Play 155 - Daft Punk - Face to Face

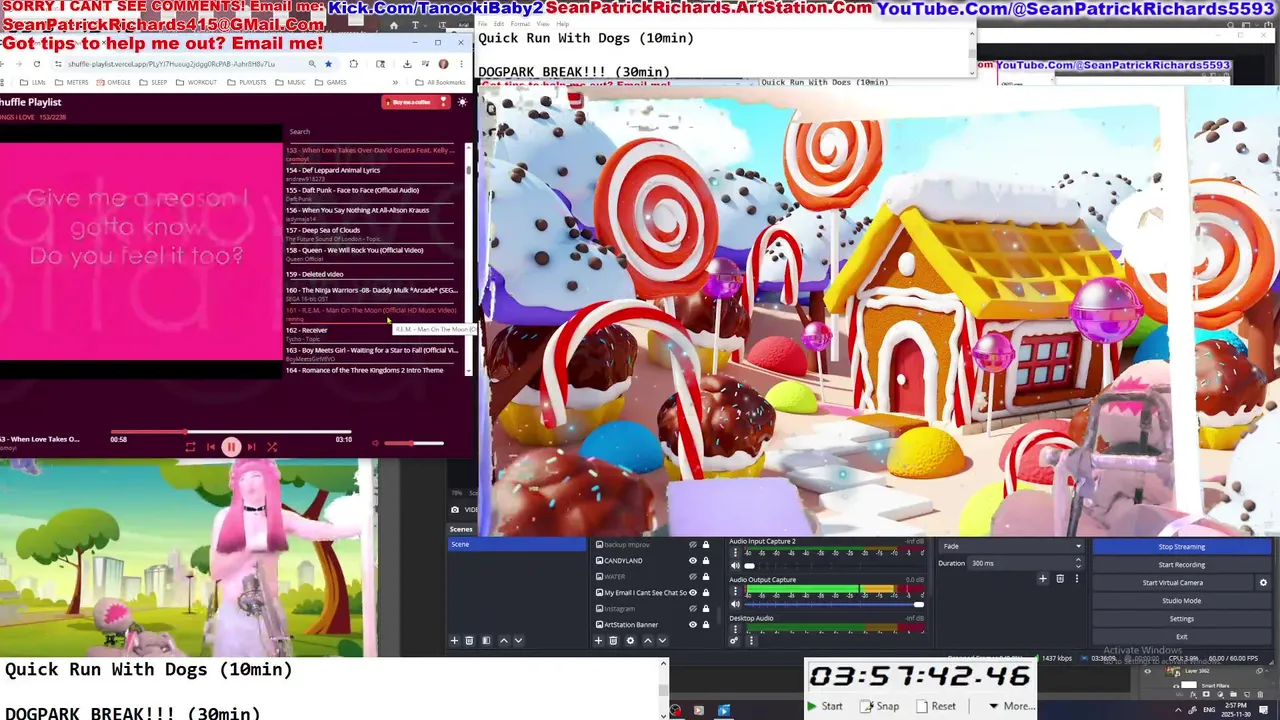click(x=371, y=194)
